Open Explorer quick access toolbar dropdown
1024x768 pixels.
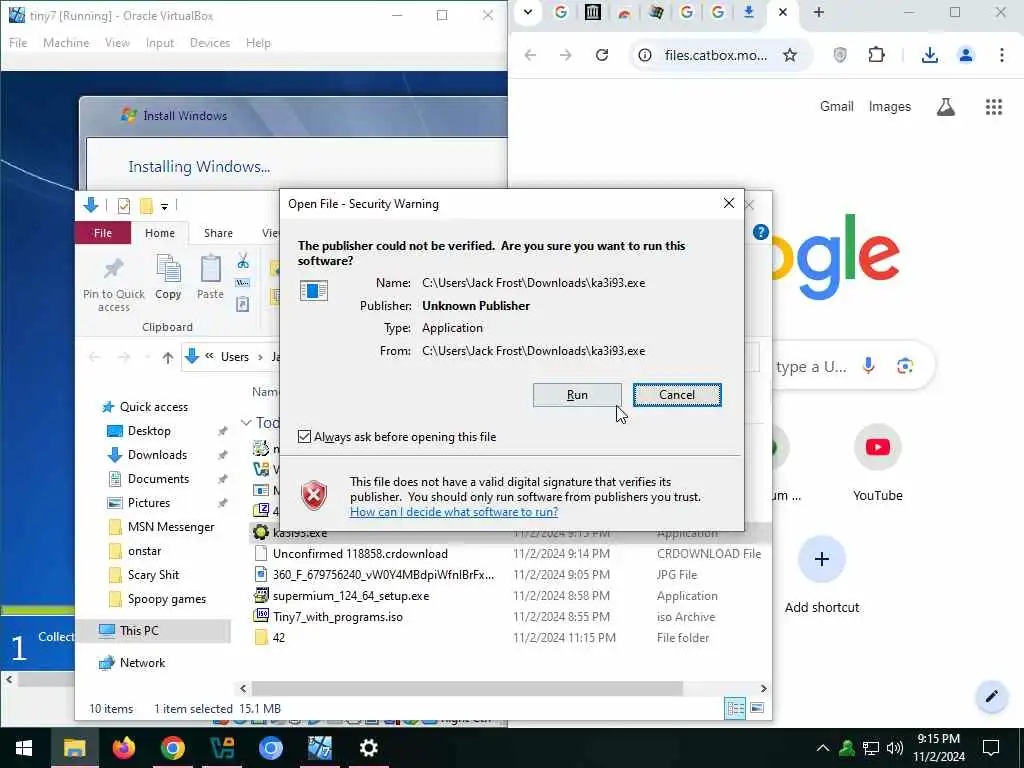[x=165, y=206]
